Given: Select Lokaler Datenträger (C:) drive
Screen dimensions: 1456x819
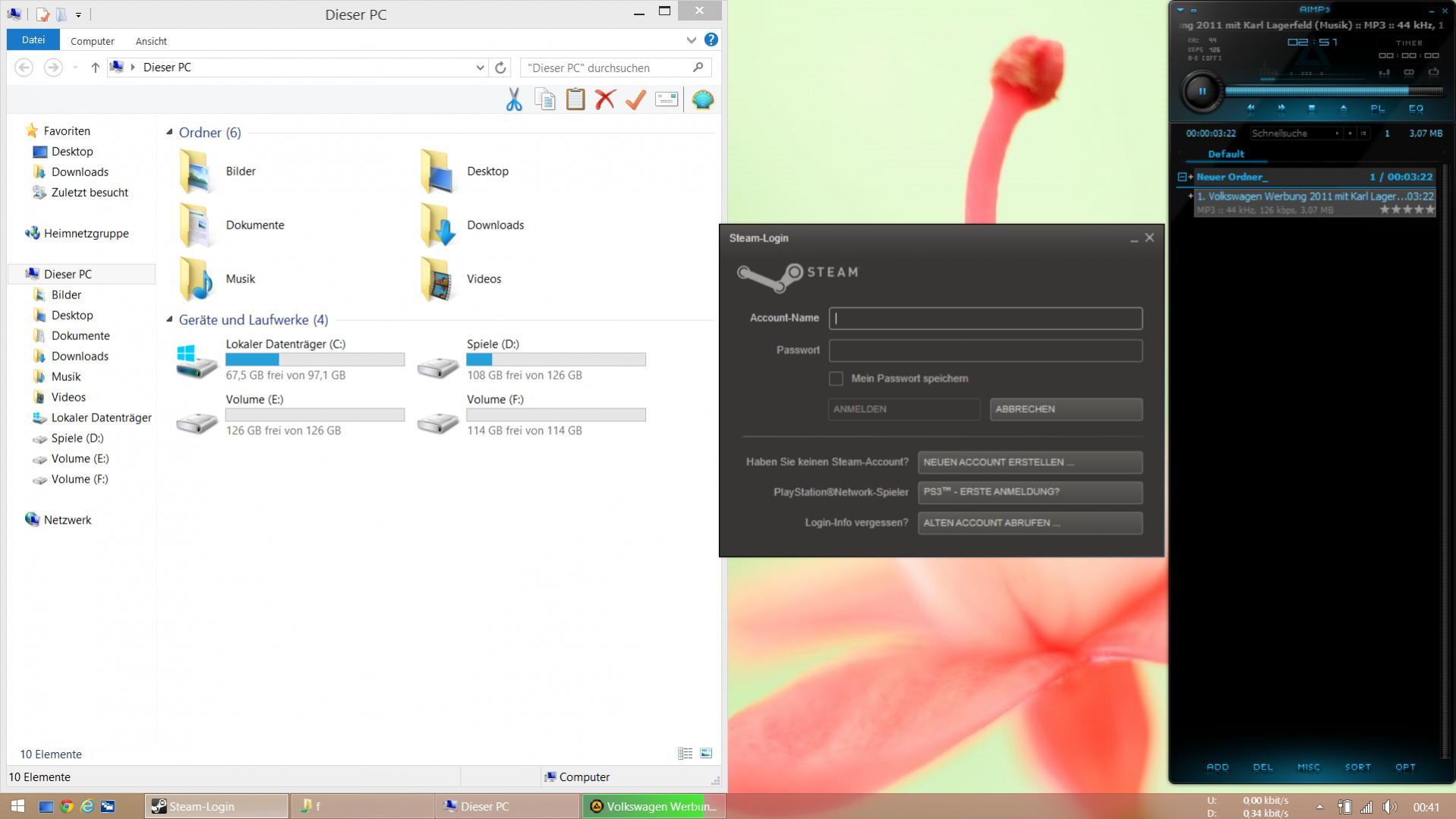Looking at the screenshot, I should pos(291,360).
